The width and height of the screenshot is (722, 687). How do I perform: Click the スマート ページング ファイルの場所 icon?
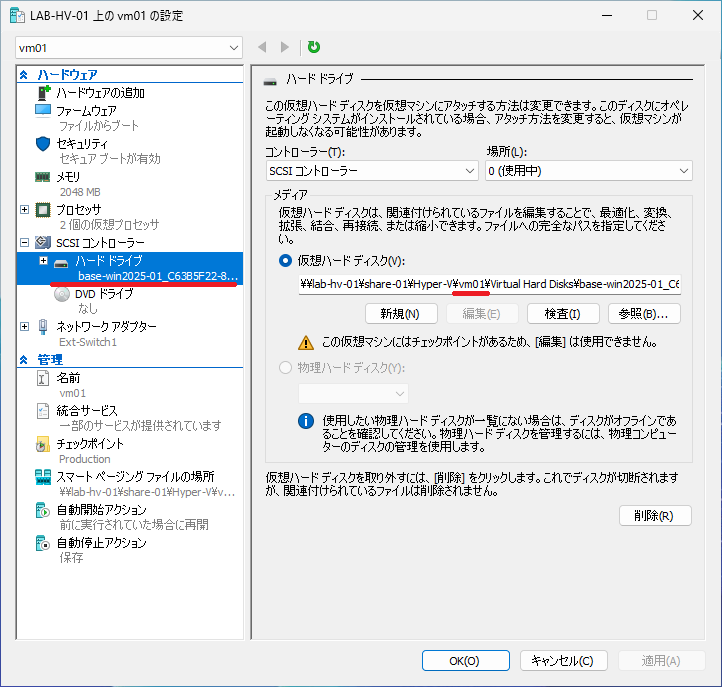click(43, 477)
